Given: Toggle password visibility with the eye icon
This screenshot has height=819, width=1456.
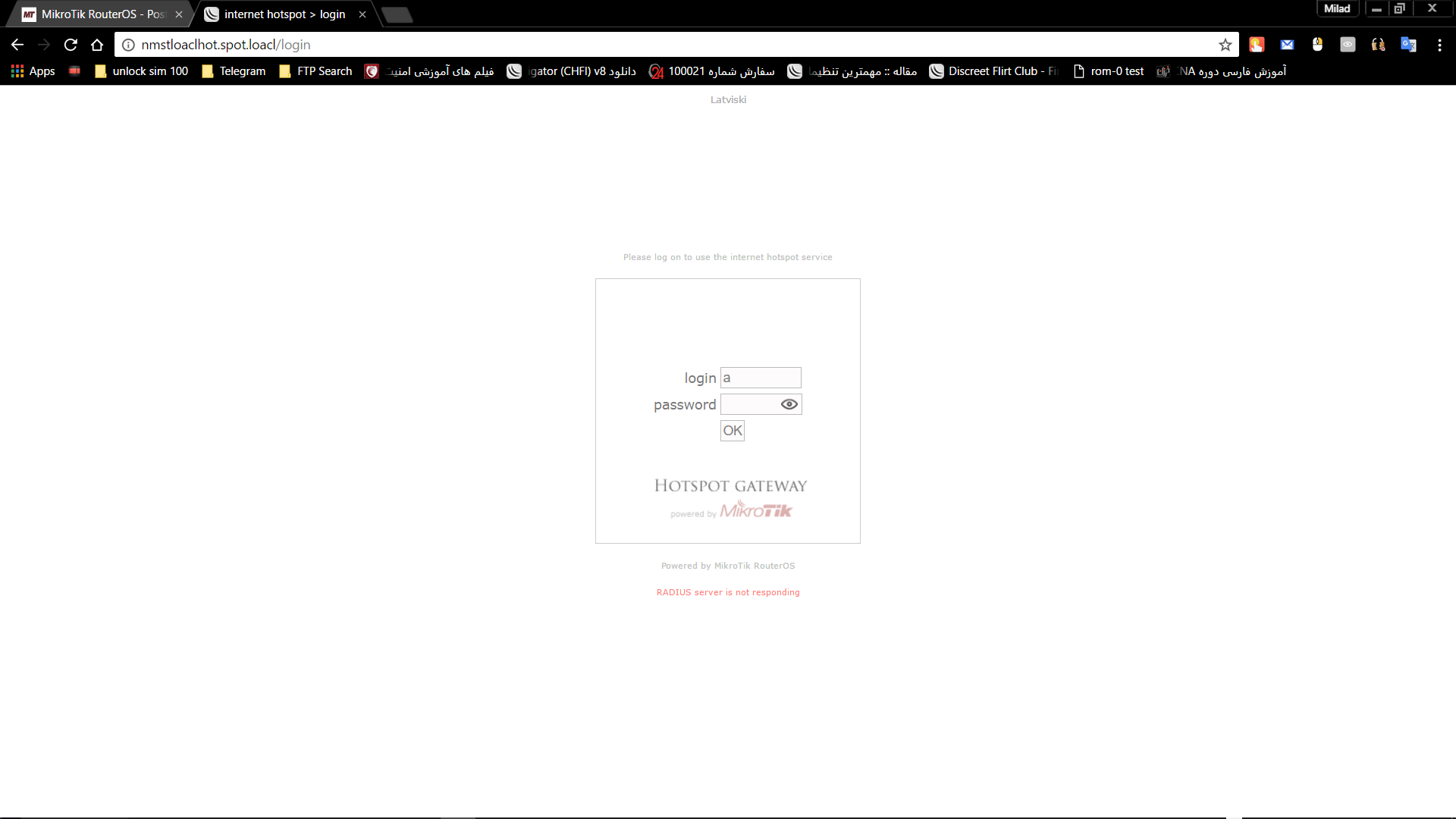Looking at the screenshot, I should pyautogui.click(x=789, y=404).
